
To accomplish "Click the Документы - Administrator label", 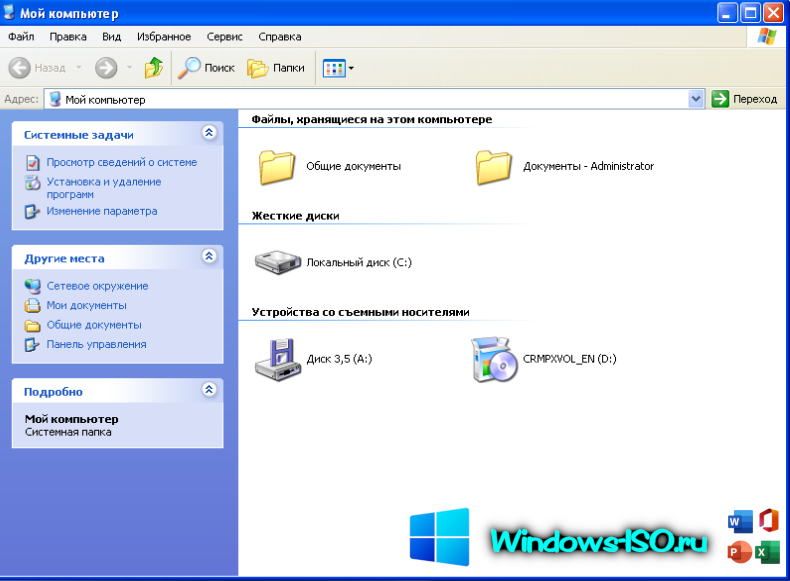I will 588,166.
